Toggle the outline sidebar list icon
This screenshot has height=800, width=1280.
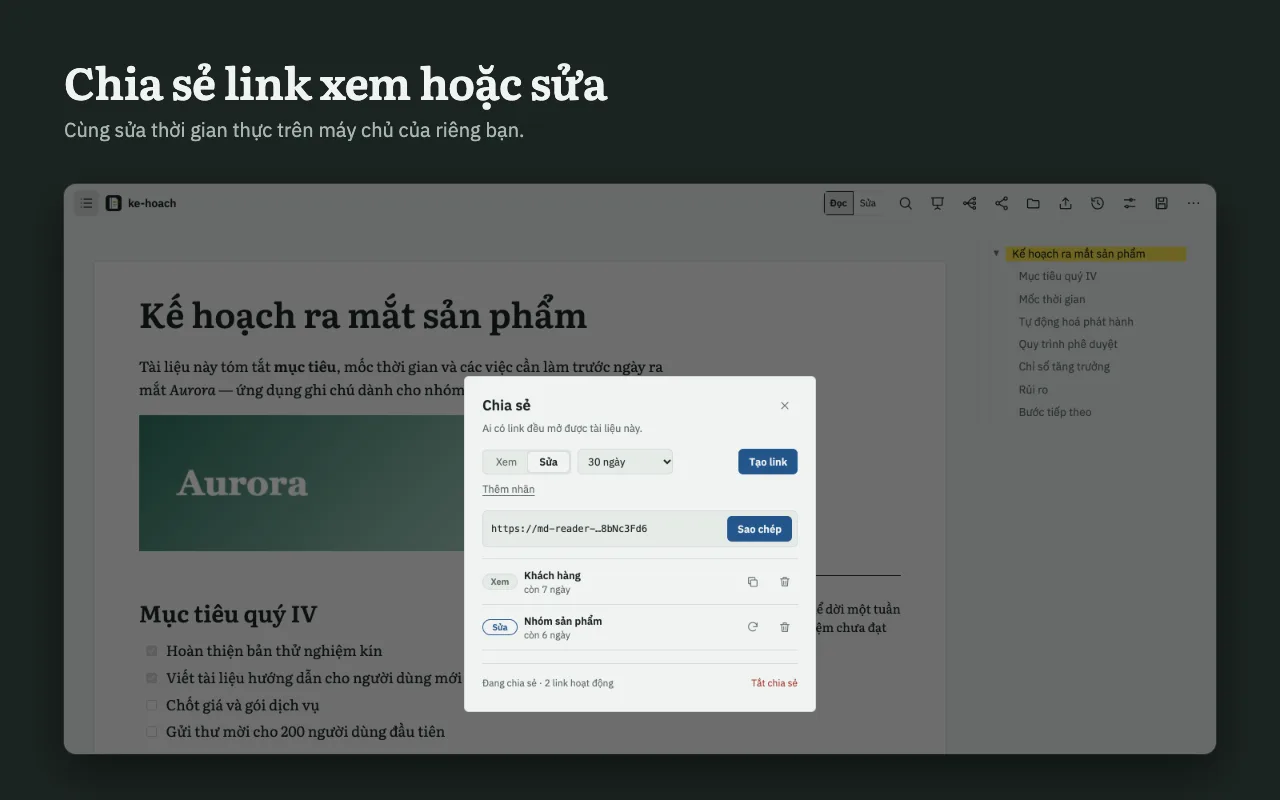pyautogui.click(x=86, y=203)
